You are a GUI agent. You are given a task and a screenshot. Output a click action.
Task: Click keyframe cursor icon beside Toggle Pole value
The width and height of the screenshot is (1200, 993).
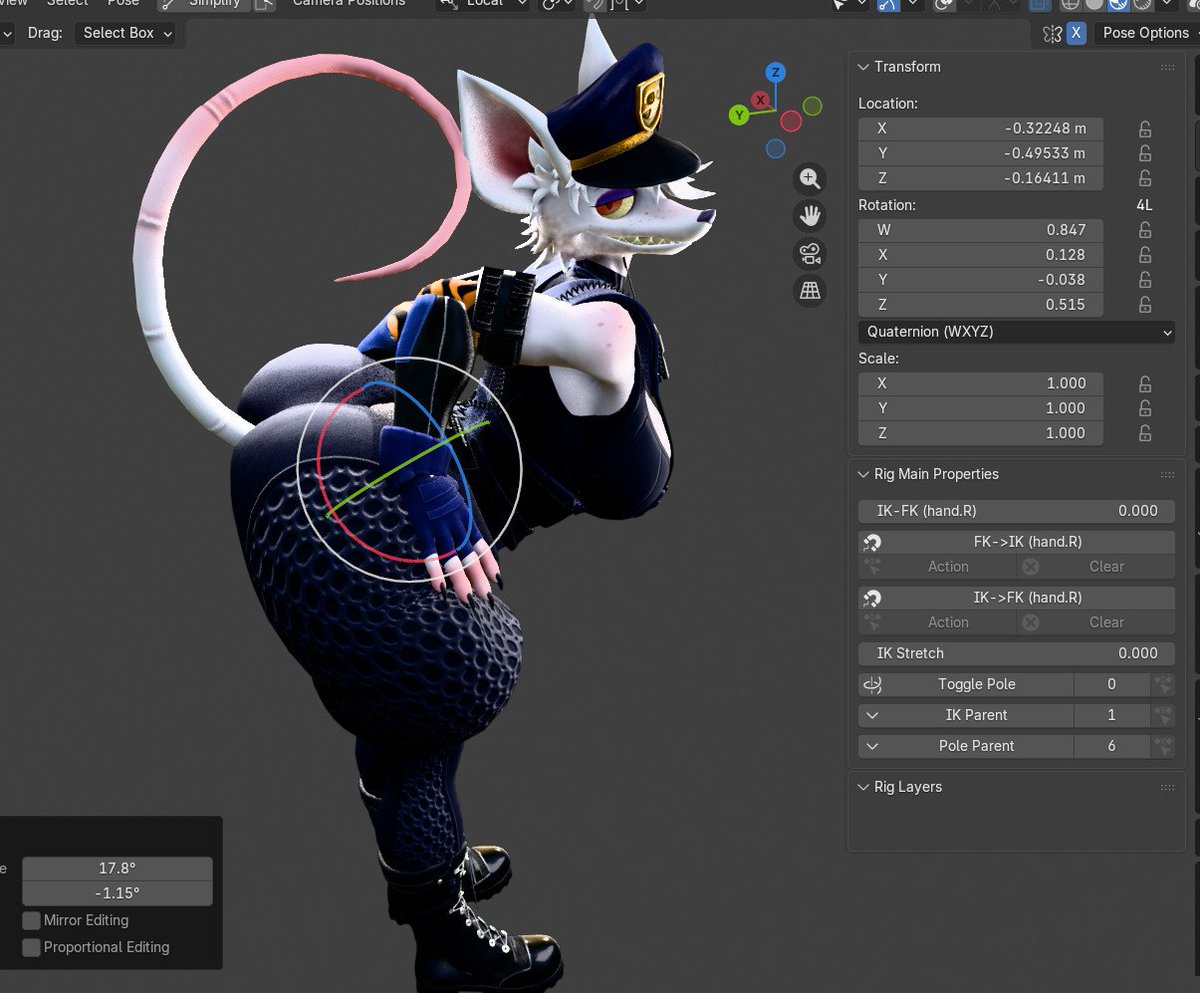pyautogui.click(x=1162, y=685)
